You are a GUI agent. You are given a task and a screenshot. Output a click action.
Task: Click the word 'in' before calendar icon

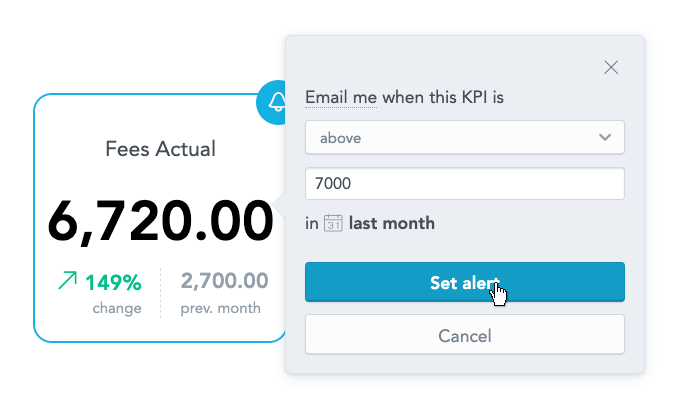coord(312,223)
